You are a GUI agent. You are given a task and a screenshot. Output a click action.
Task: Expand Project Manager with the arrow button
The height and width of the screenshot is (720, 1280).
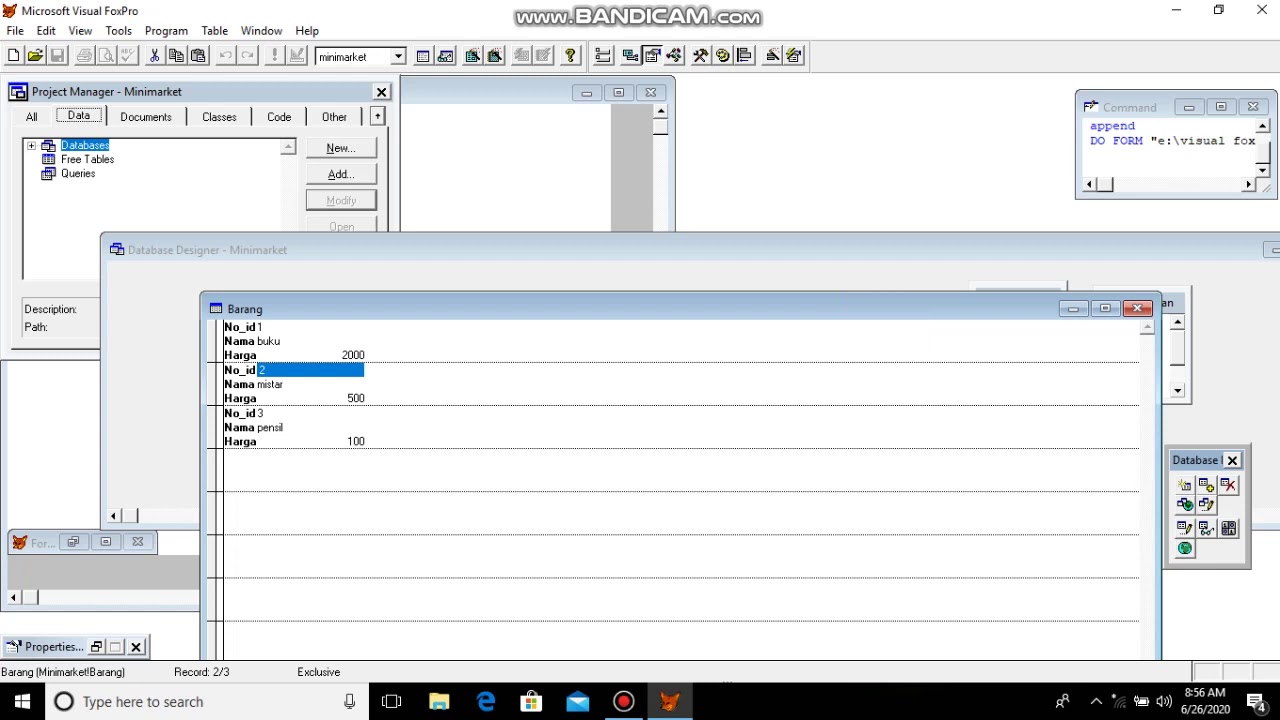point(377,117)
